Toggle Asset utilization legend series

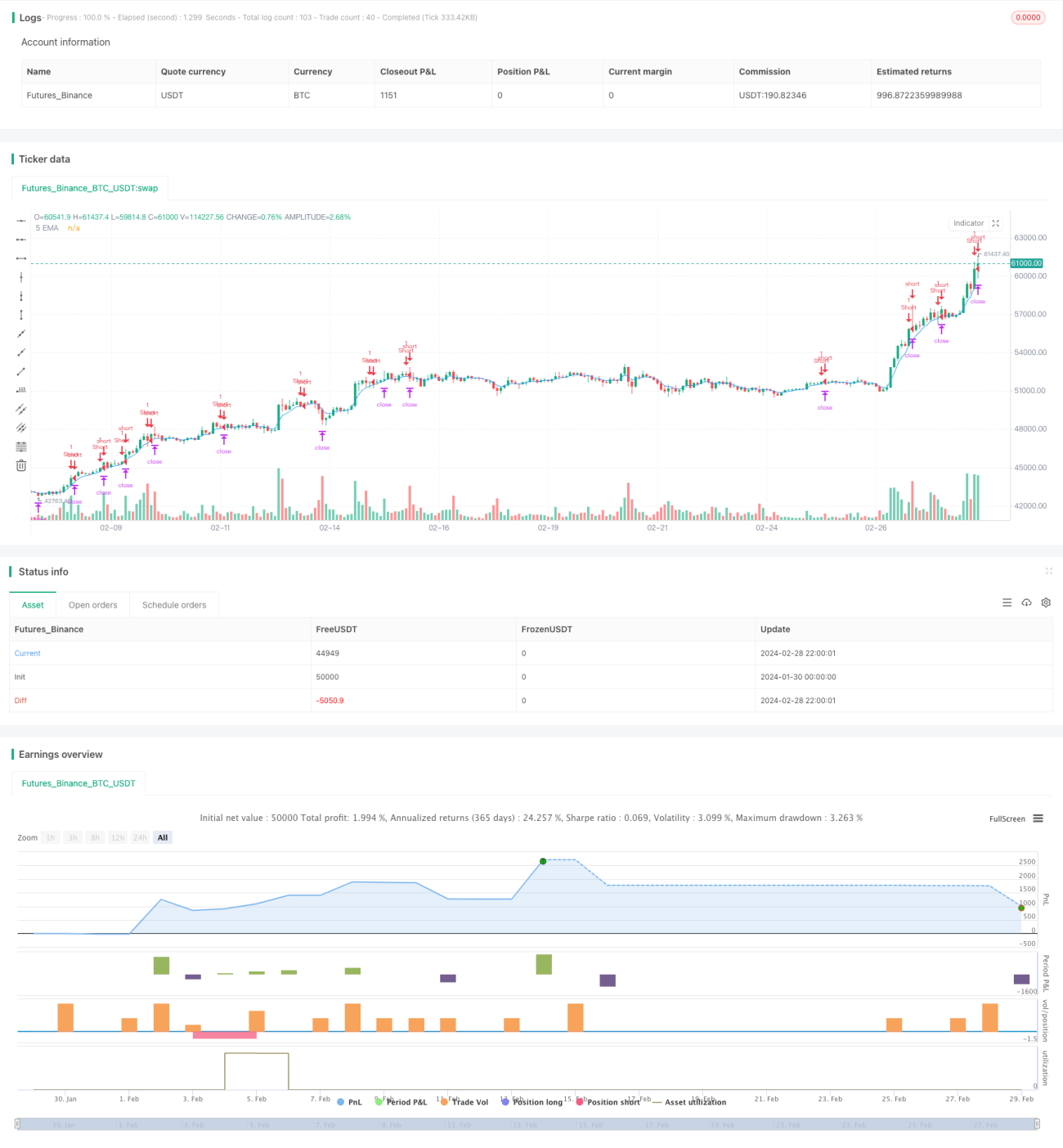click(x=689, y=1102)
